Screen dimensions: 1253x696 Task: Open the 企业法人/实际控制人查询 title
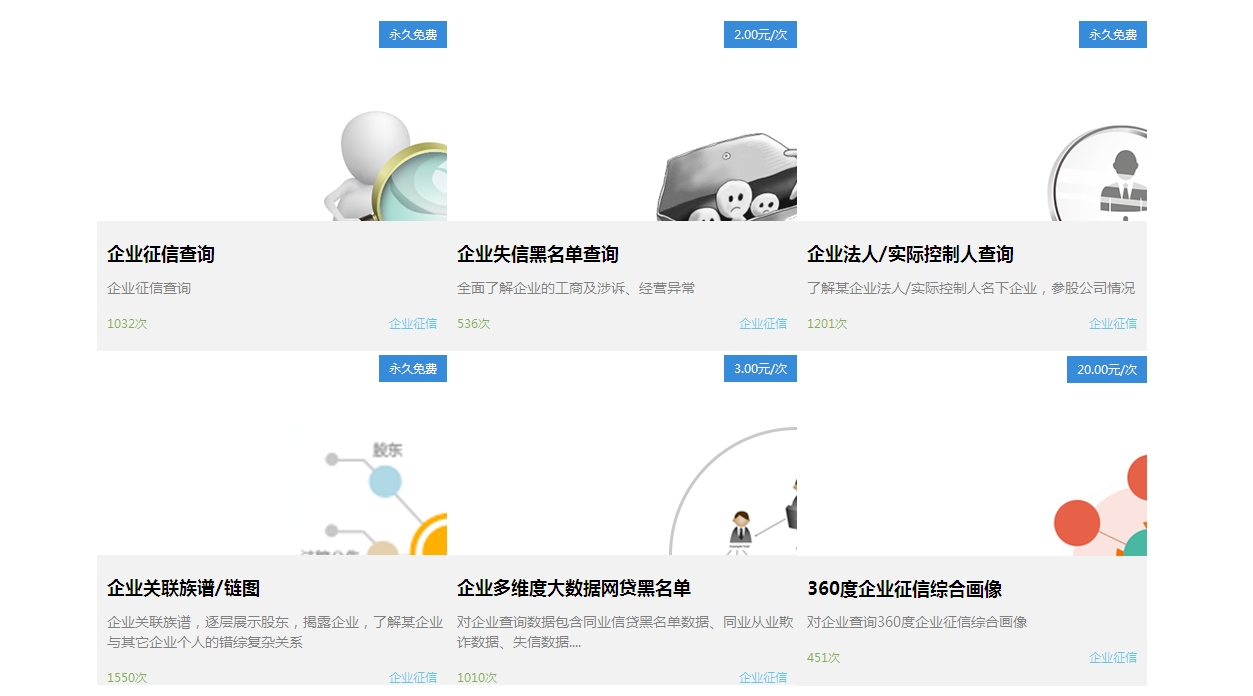(x=910, y=254)
